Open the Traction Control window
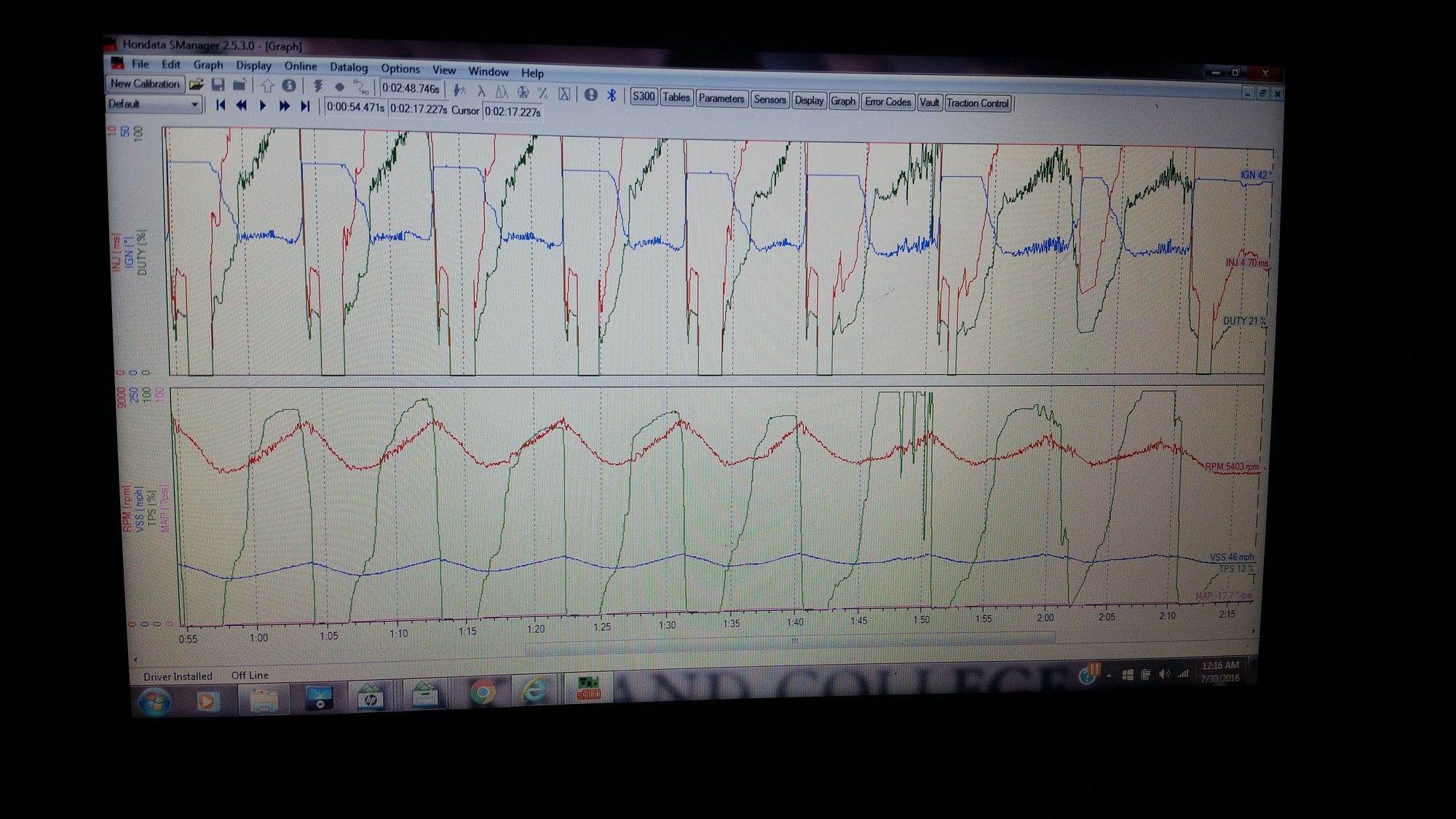 click(977, 103)
